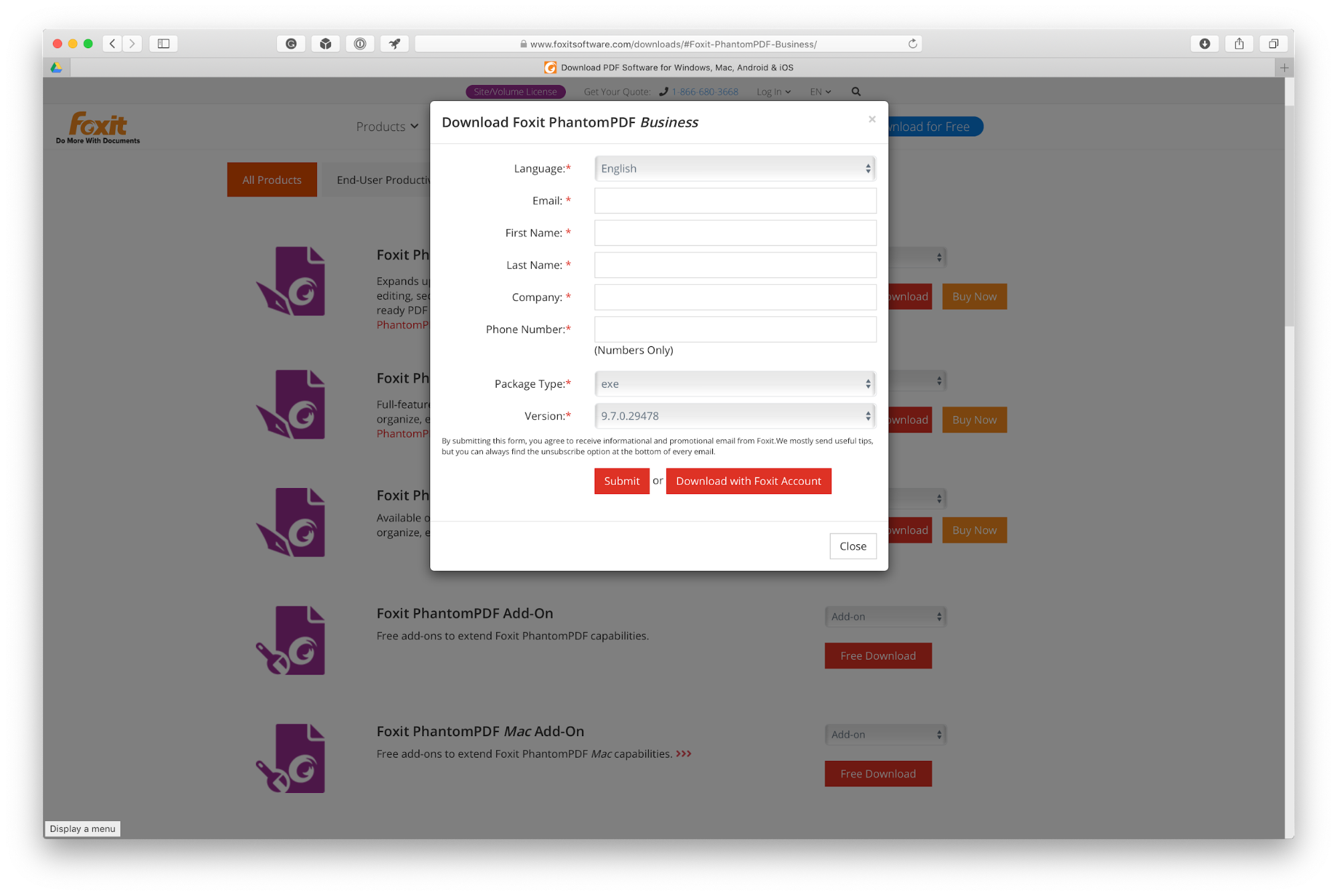Click Download with Foxit Account button
Image resolution: width=1337 pixels, height=896 pixels.
[x=749, y=480]
